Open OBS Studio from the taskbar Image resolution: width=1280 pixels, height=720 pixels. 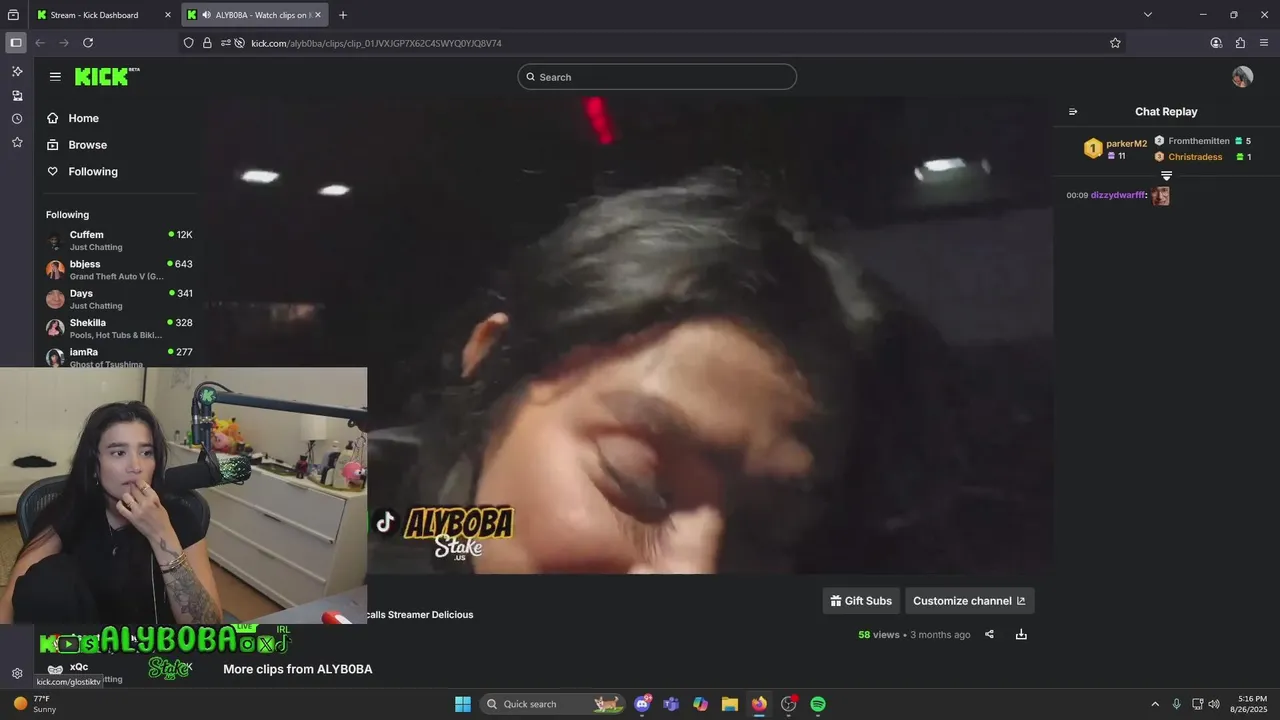[789, 704]
